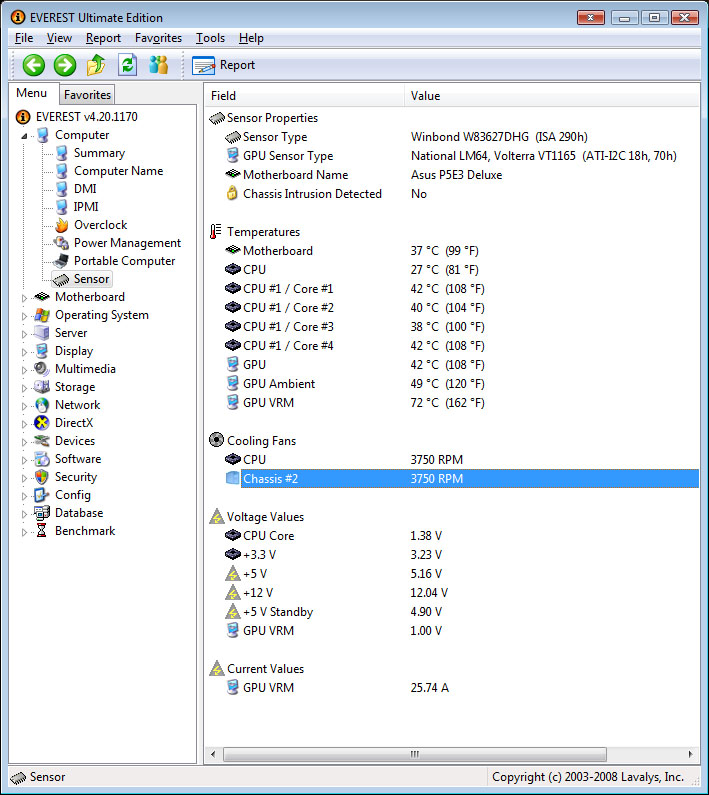Expand the Server tree node
The width and height of the screenshot is (709, 795).
pos(24,334)
